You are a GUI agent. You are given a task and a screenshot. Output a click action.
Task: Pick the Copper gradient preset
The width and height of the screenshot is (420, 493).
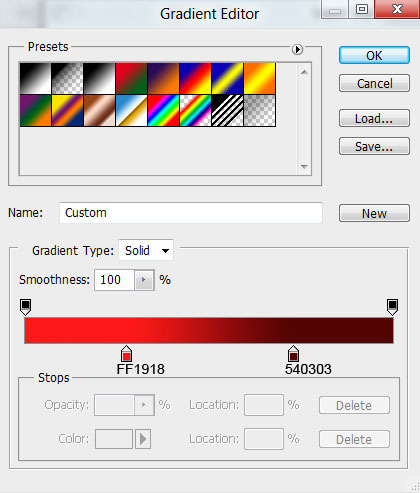tap(99, 110)
